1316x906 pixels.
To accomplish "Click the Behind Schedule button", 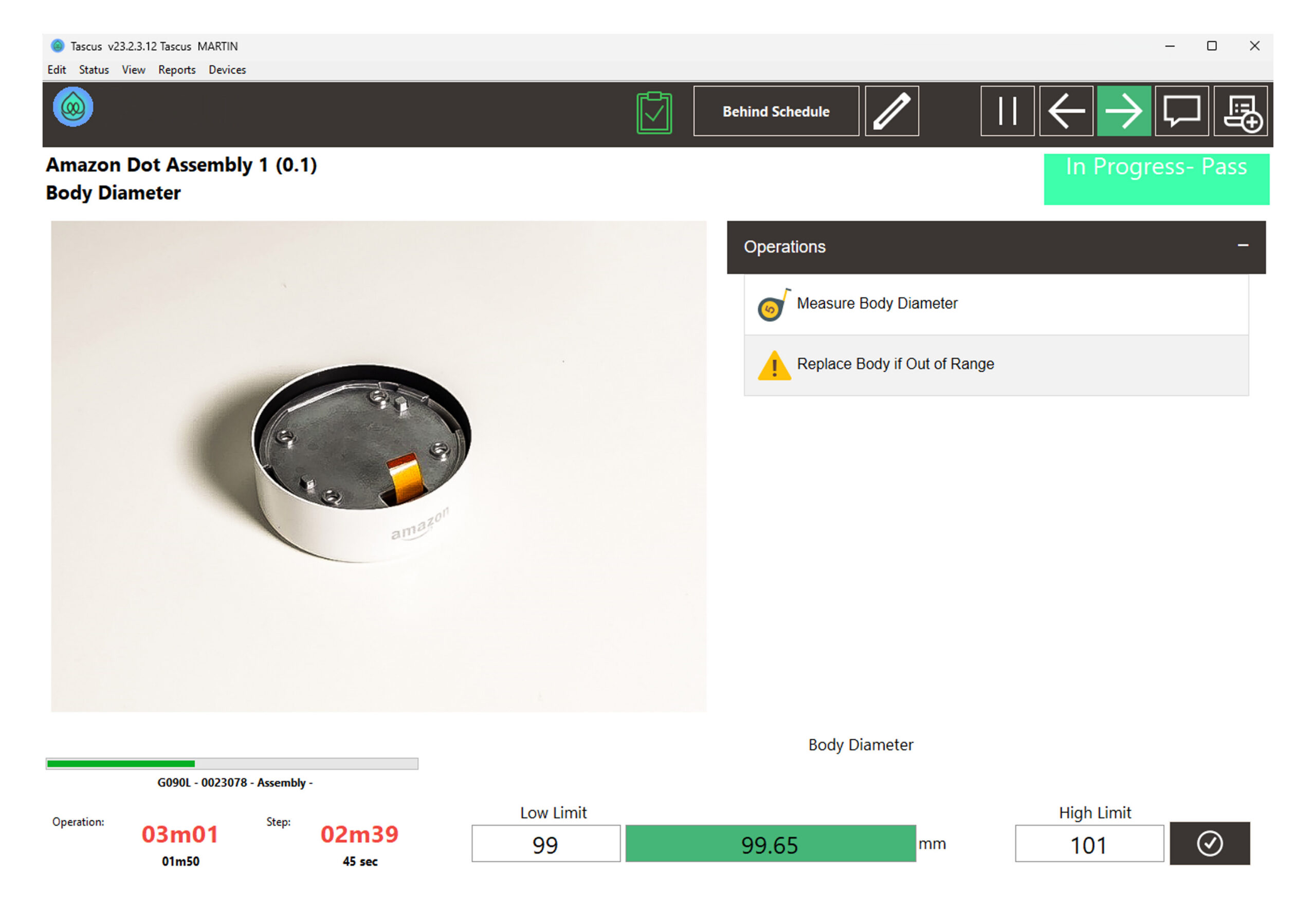I will click(x=776, y=112).
